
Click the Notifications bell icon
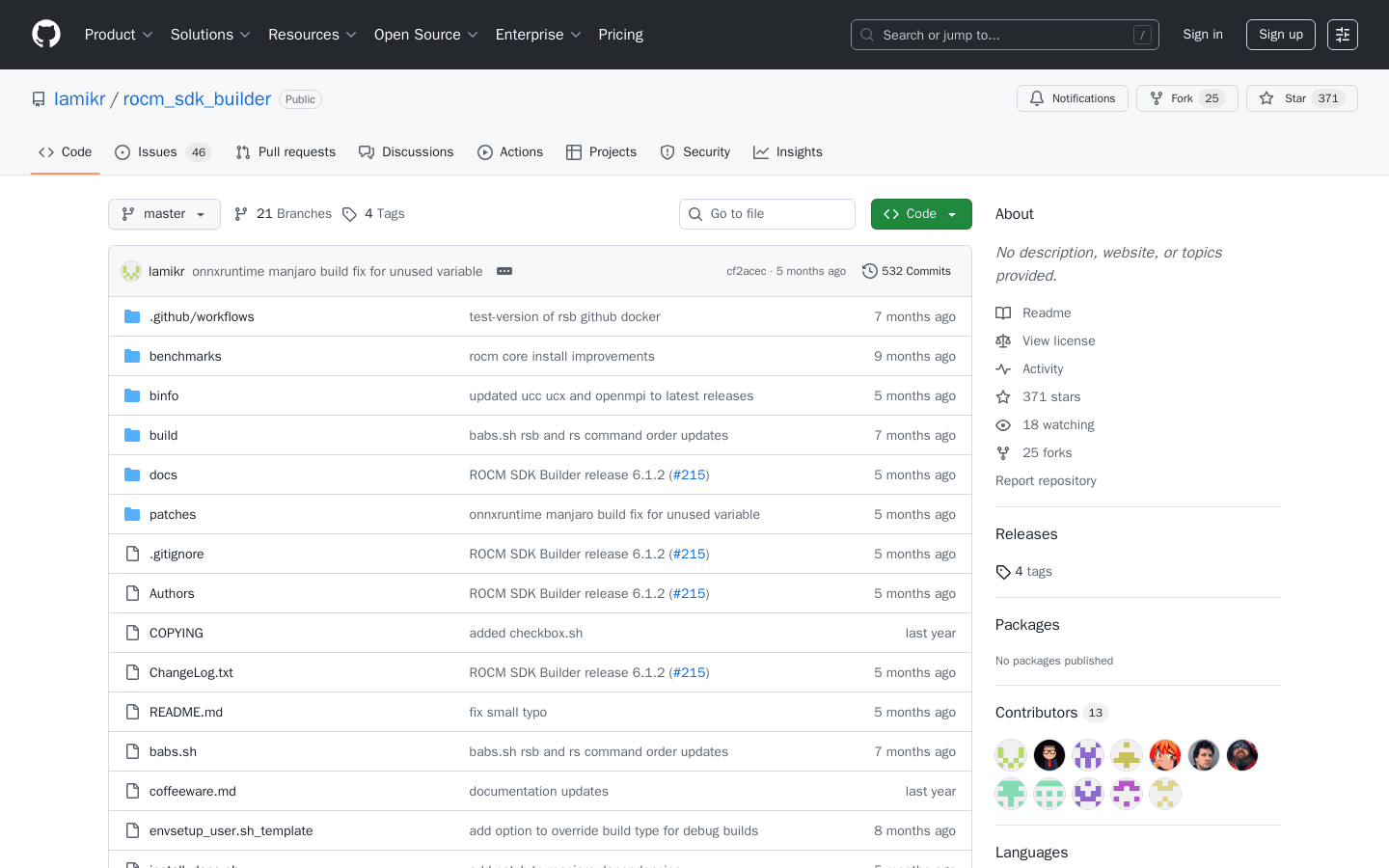[1037, 97]
